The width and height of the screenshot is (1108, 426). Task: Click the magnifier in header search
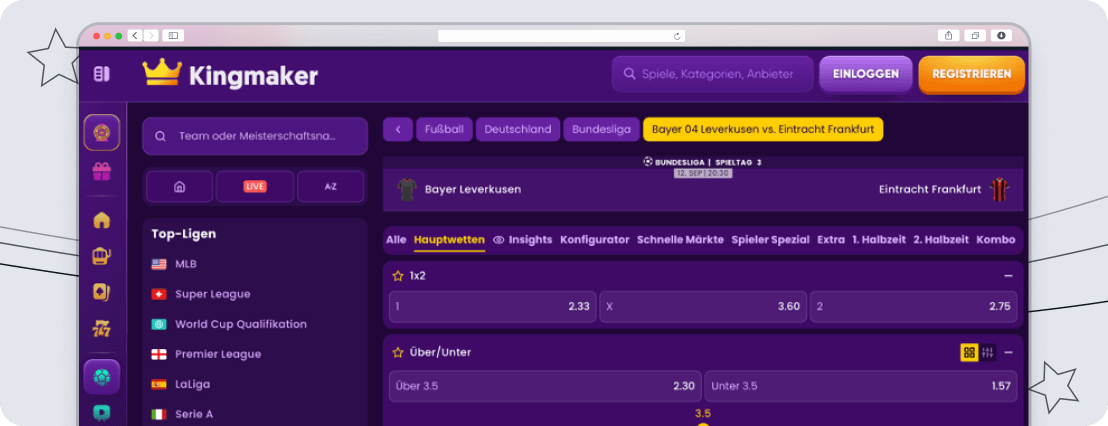(629, 74)
